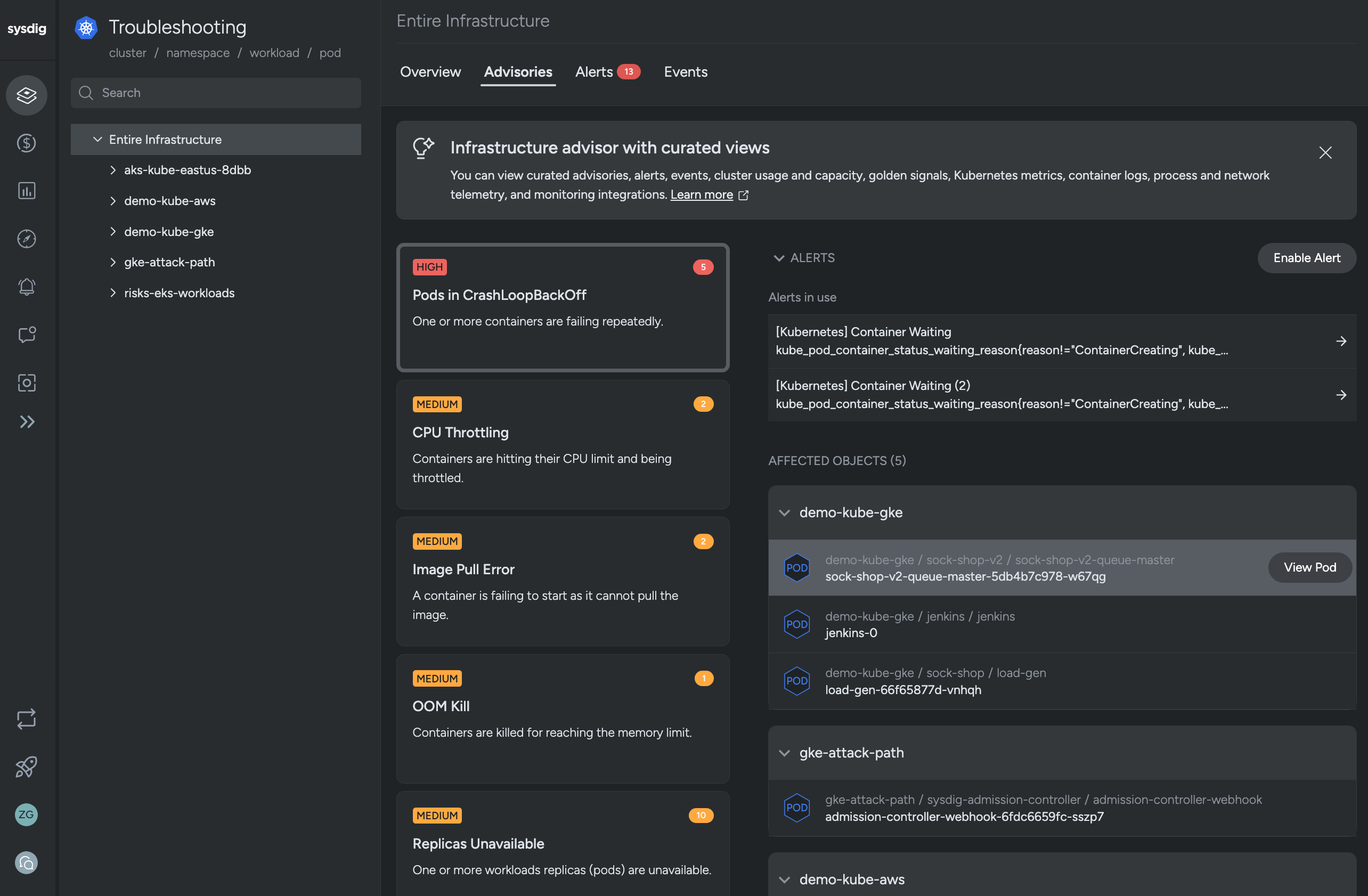Viewport: 1368px width, 896px height.
Task: Click namespace in breadcrumb path
Action: coord(198,53)
